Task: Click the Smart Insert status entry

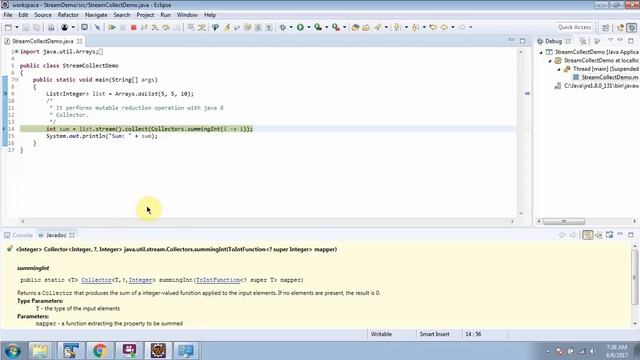Action: point(434,334)
